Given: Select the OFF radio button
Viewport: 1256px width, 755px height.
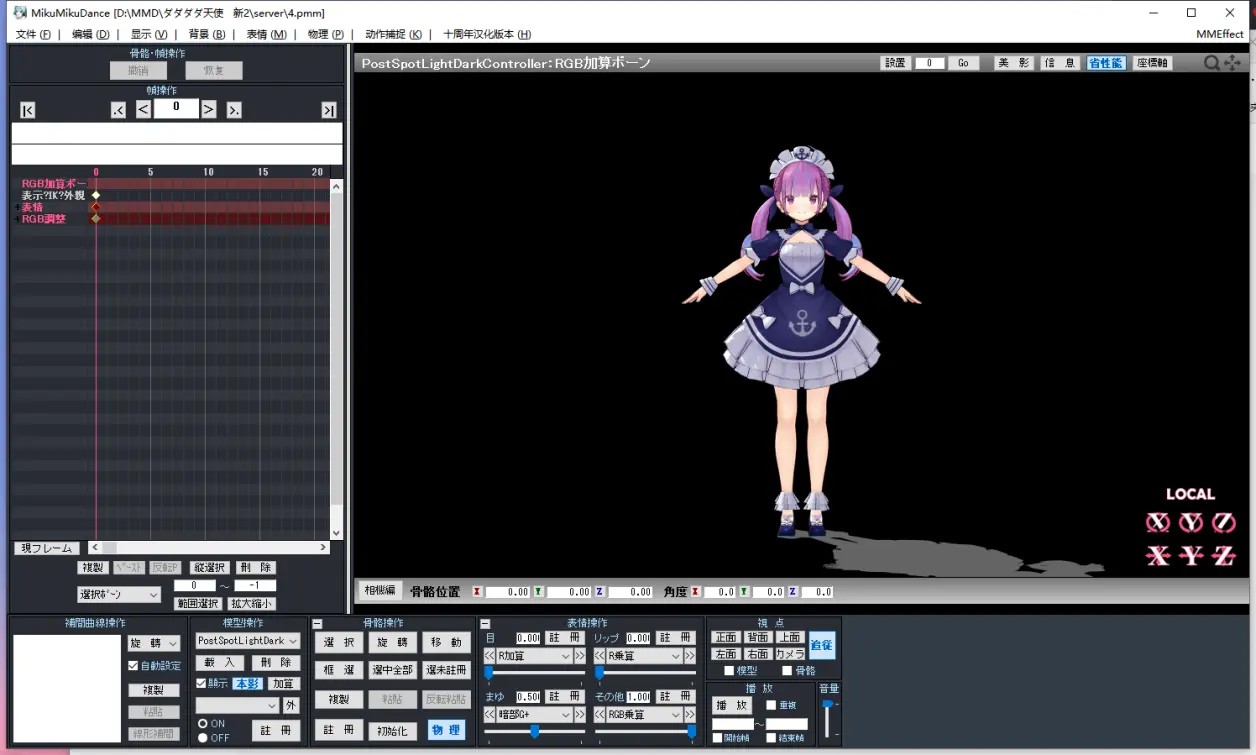Looking at the screenshot, I should (203, 738).
